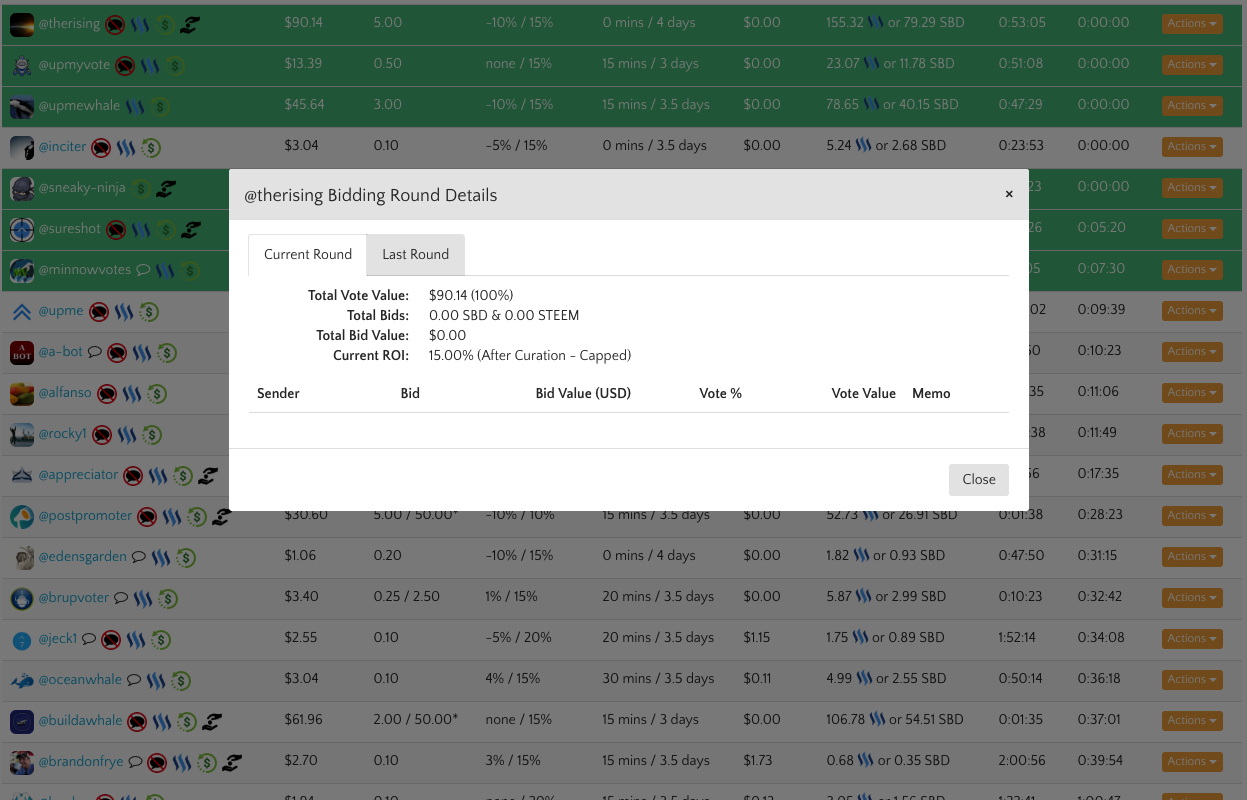Click the Steem logo icon next to @upmyvote
The height and width of the screenshot is (800, 1247).
pos(150,66)
